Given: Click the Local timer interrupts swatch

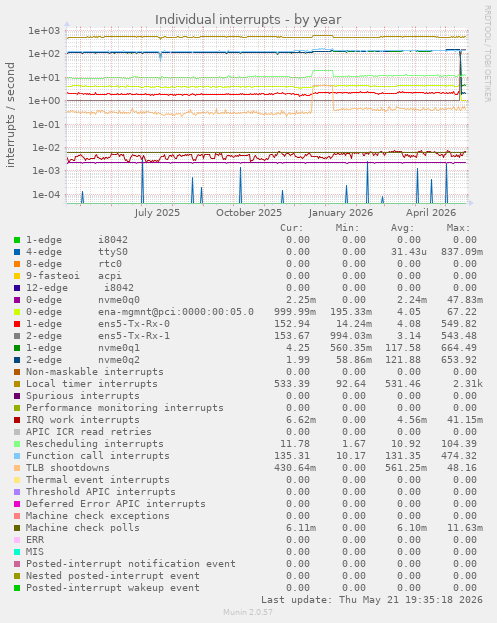Looking at the screenshot, I should coord(17,384).
